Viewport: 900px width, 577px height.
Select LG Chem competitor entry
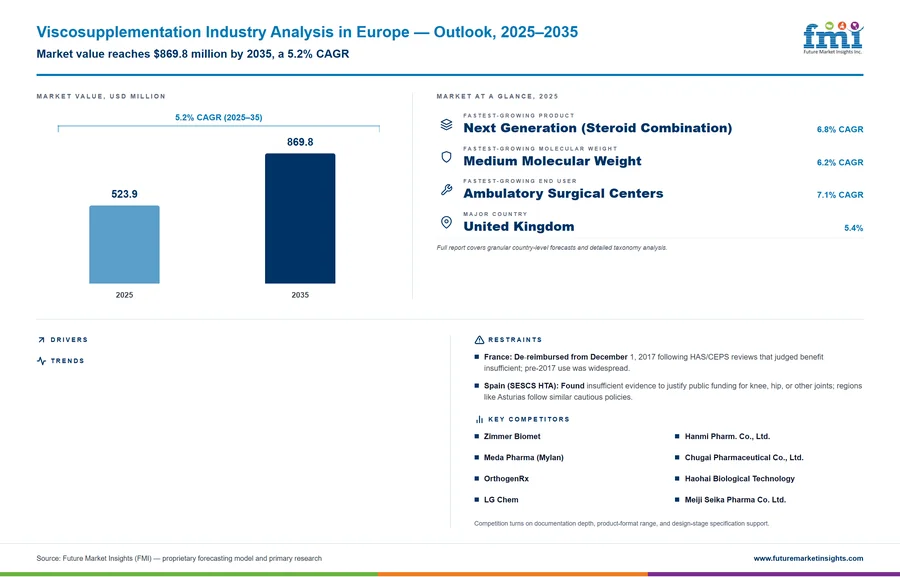pyautogui.click(x=501, y=500)
